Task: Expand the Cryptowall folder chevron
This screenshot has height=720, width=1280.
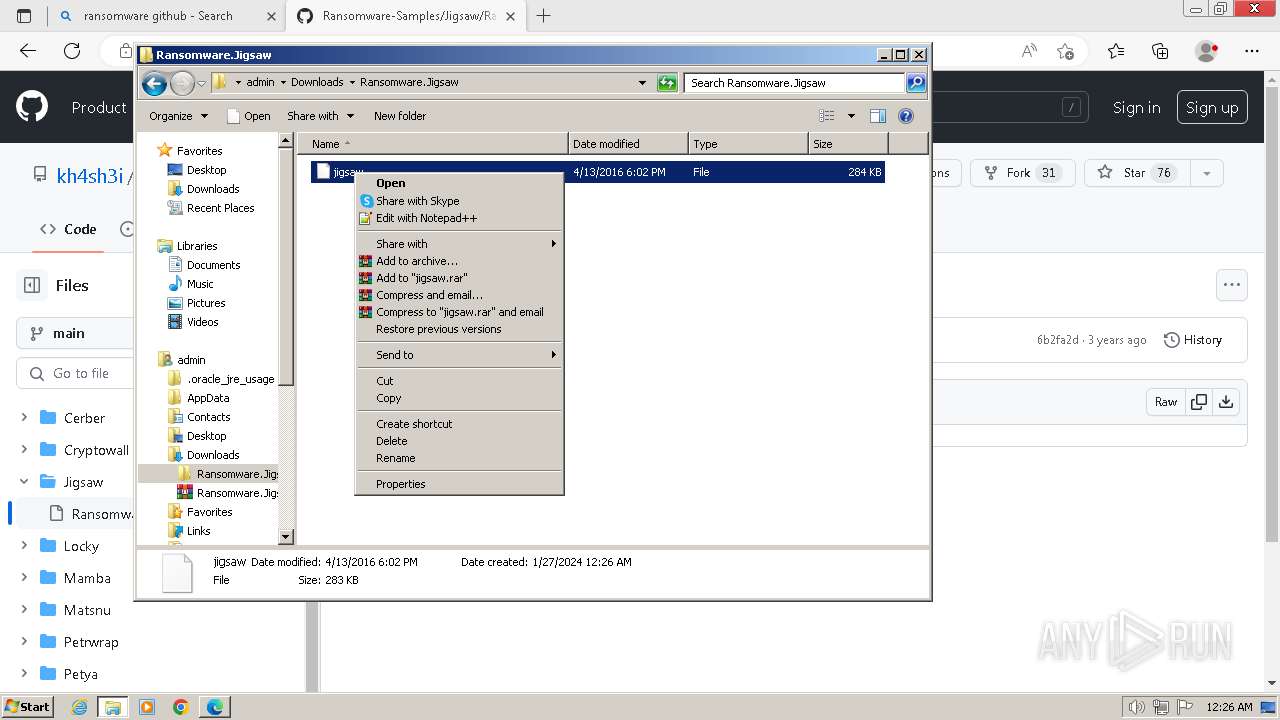Action: [x=24, y=450]
